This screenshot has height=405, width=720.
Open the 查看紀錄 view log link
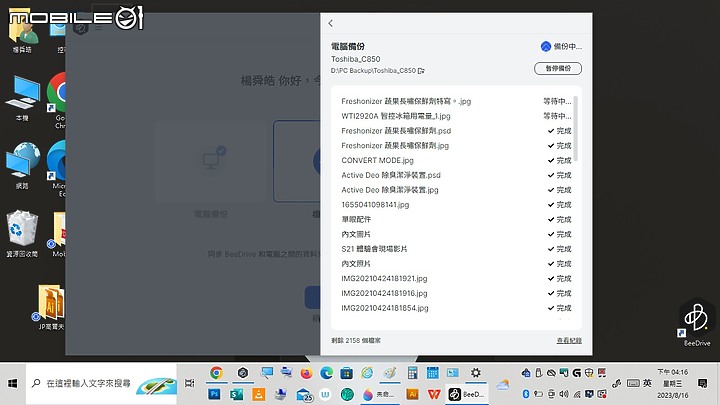pyautogui.click(x=569, y=340)
